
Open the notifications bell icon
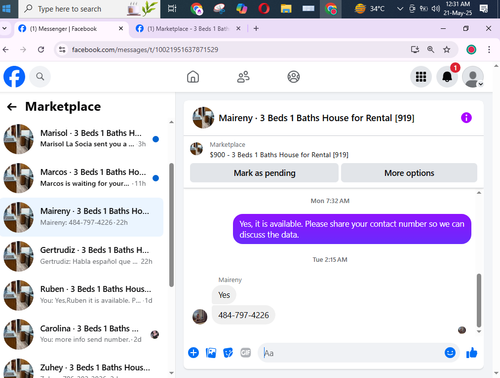[447, 77]
